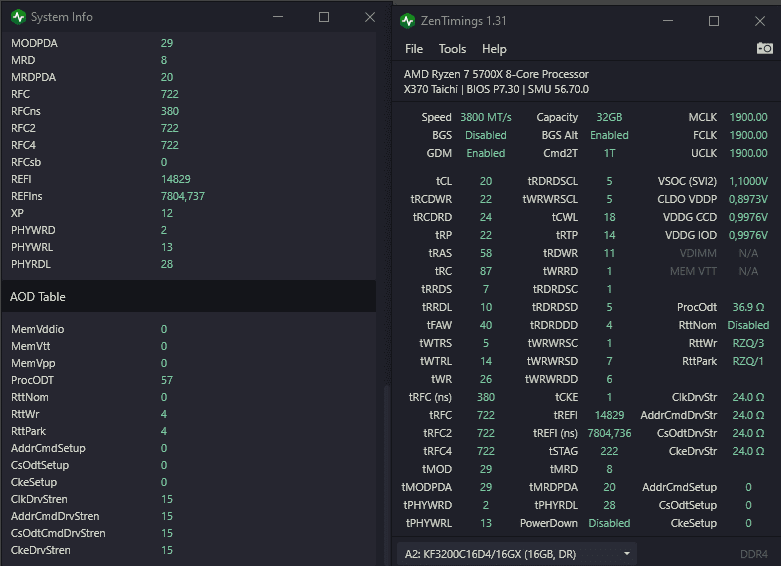Close the ZenTimings window
Screen dimensions: 781x566
click(759, 21)
